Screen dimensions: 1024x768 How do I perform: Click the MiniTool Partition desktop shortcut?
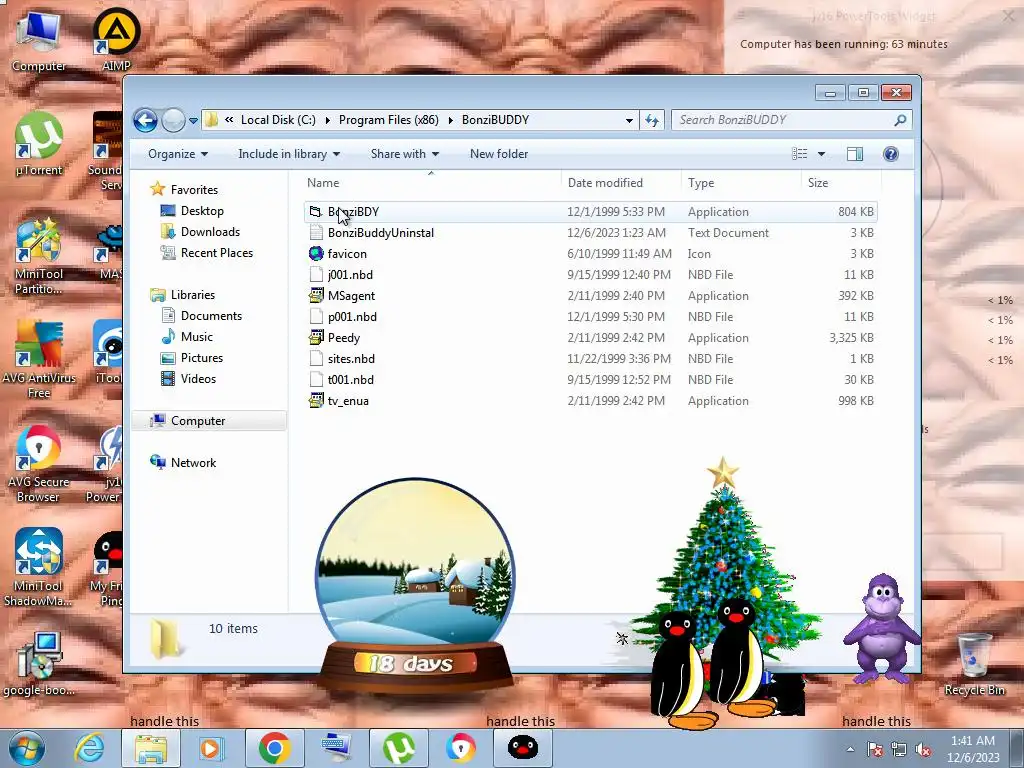pyautogui.click(x=39, y=256)
